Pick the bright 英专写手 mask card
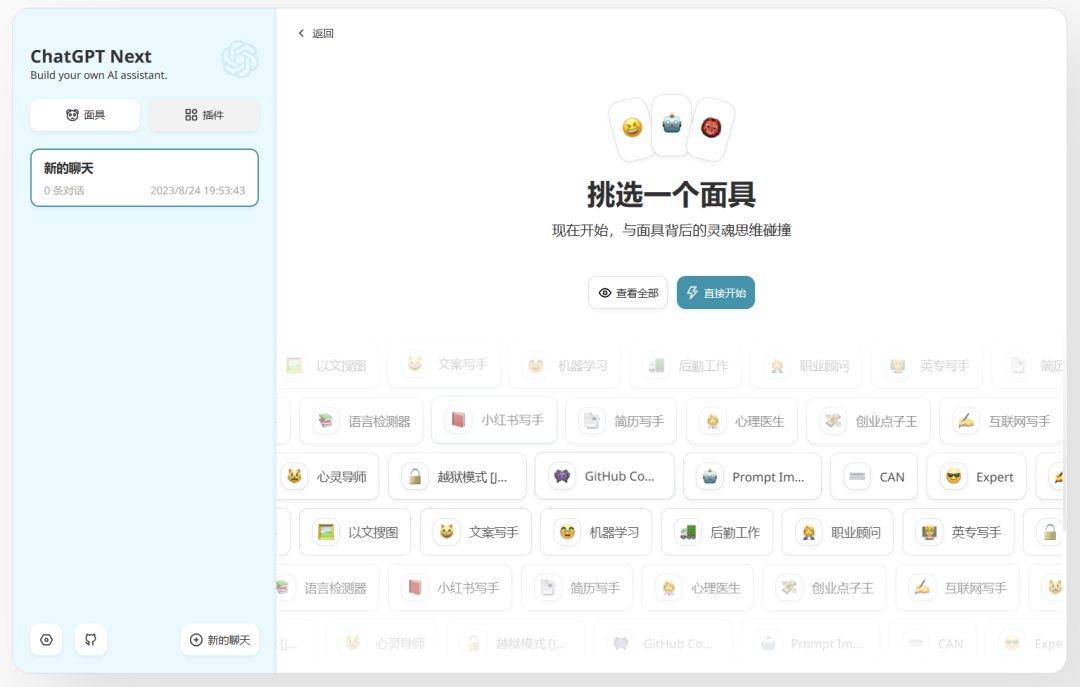The image size is (1080, 687). 959,532
